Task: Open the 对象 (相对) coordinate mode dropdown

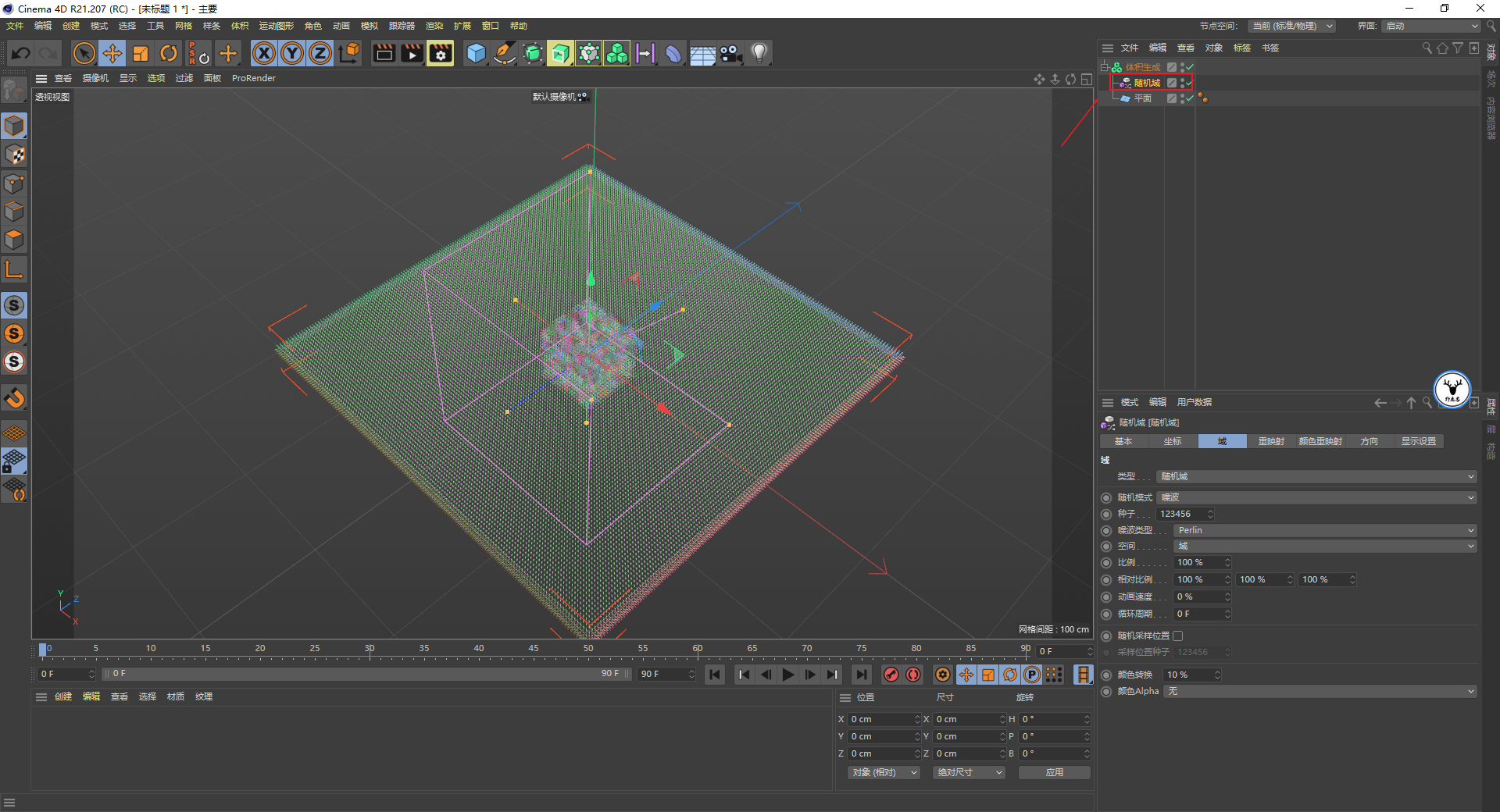Action: [x=884, y=772]
